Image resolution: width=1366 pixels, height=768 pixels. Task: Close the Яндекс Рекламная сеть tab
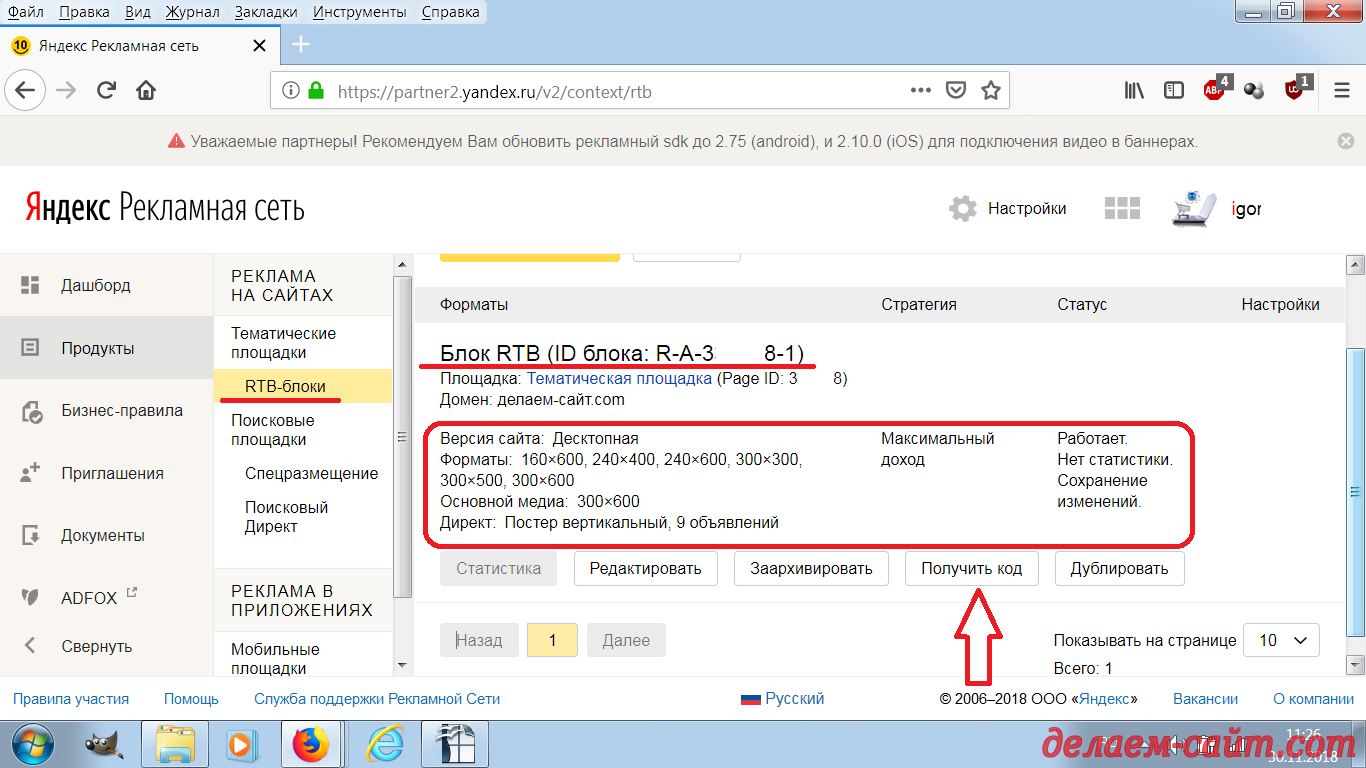click(259, 46)
